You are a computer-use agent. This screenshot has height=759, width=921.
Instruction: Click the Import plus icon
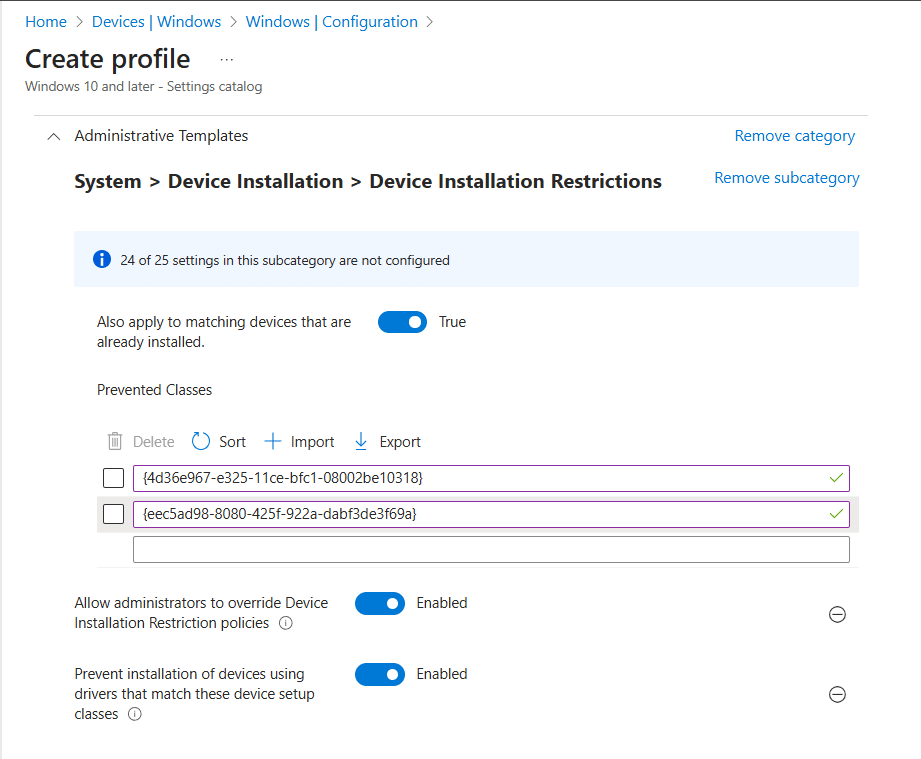click(273, 441)
